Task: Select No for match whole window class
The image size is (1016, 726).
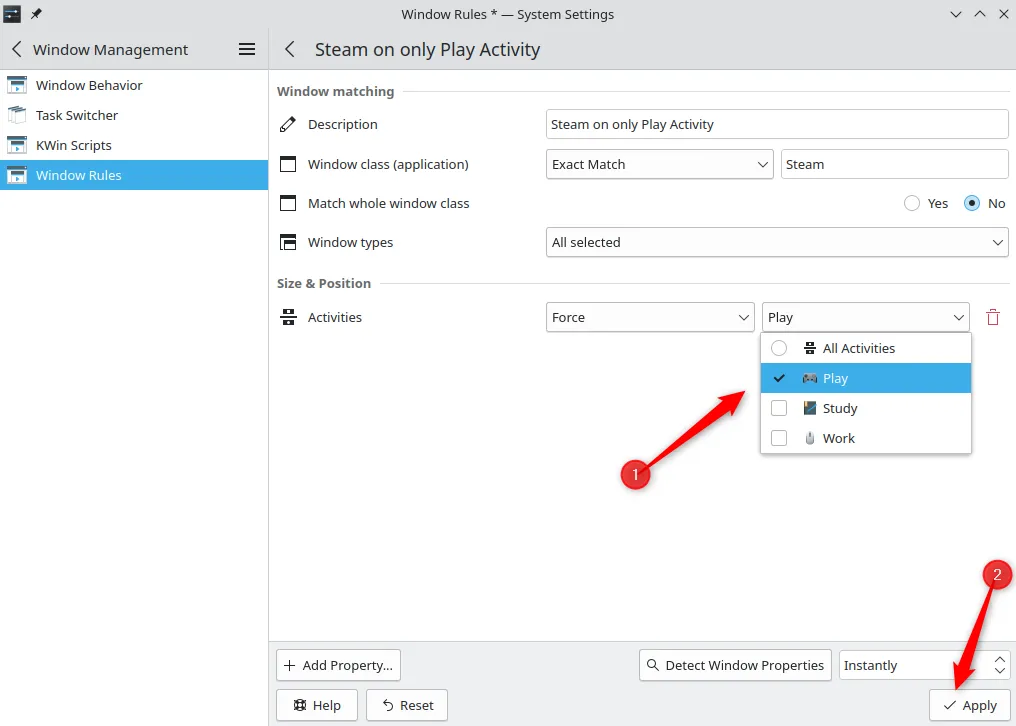Action: [972, 203]
